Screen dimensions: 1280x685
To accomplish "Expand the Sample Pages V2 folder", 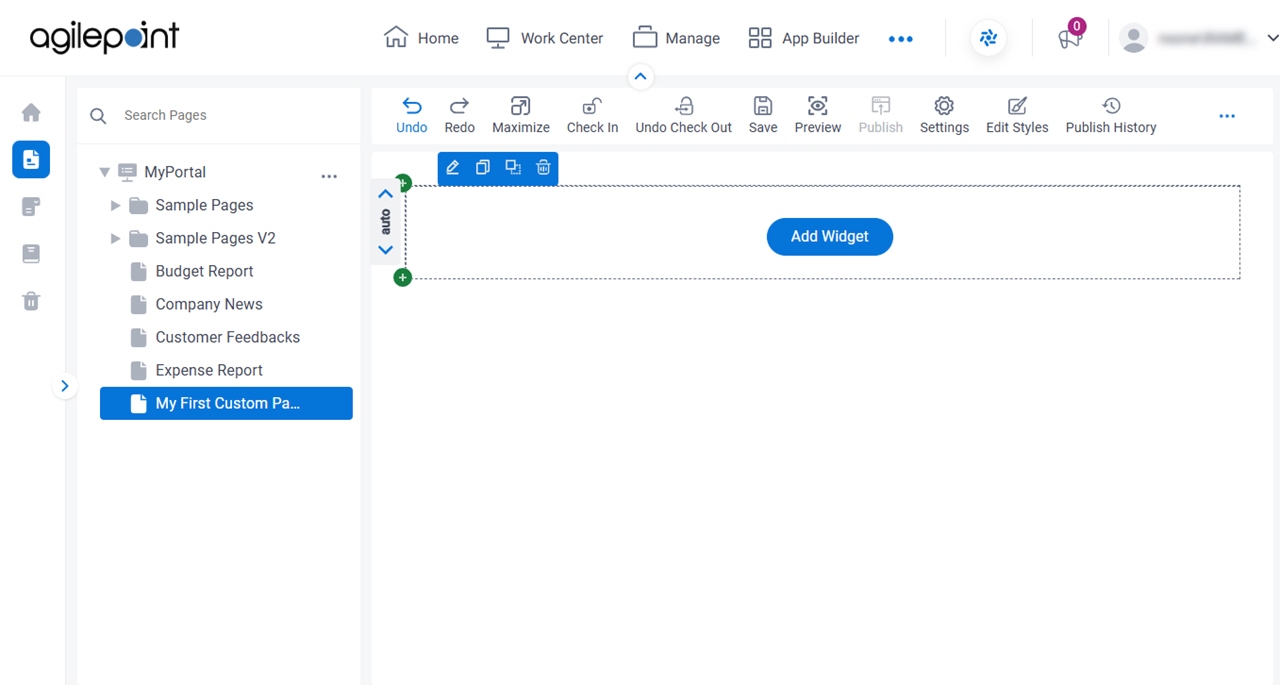I will pos(115,238).
